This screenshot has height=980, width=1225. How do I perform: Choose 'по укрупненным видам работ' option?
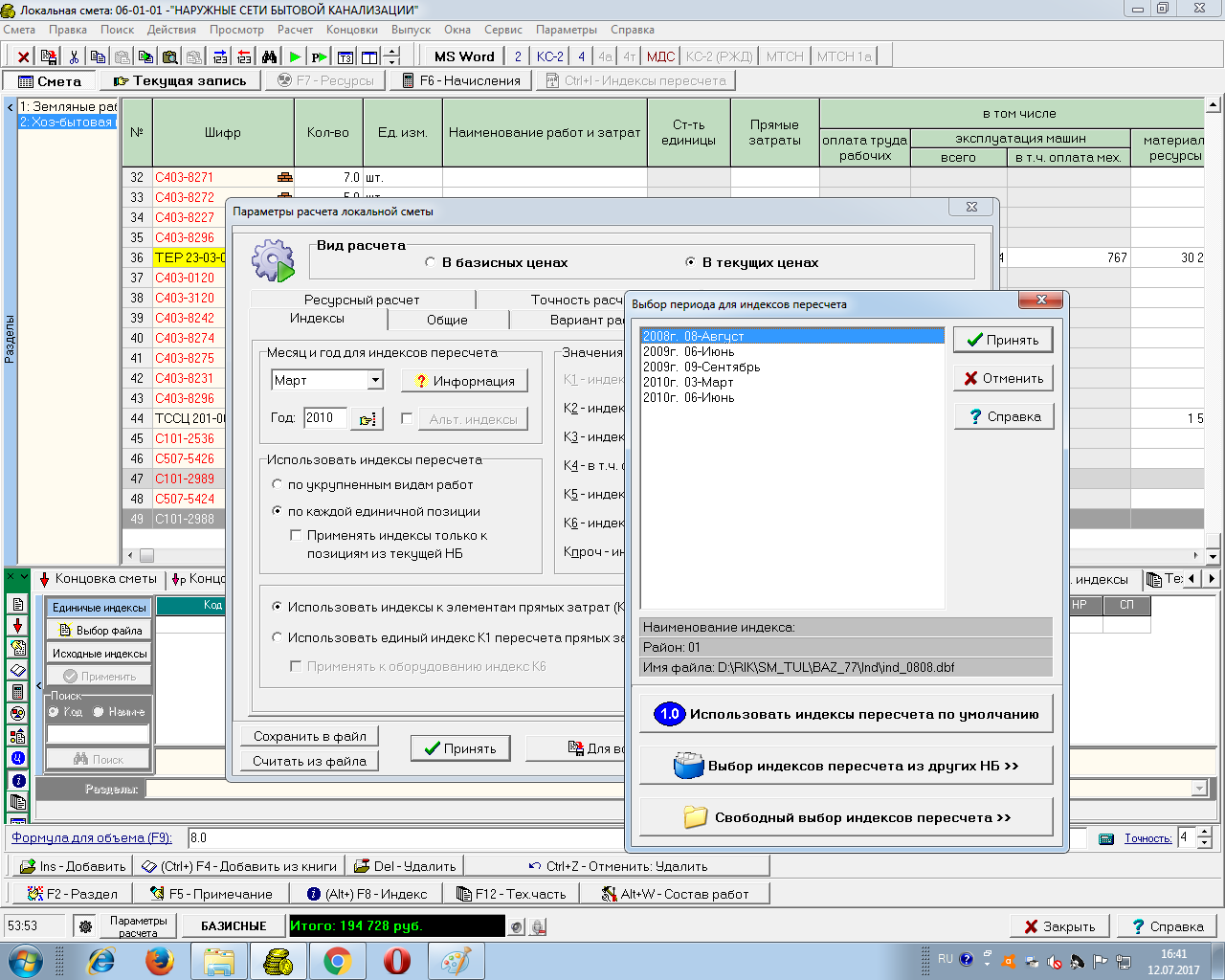tap(278, 485)
